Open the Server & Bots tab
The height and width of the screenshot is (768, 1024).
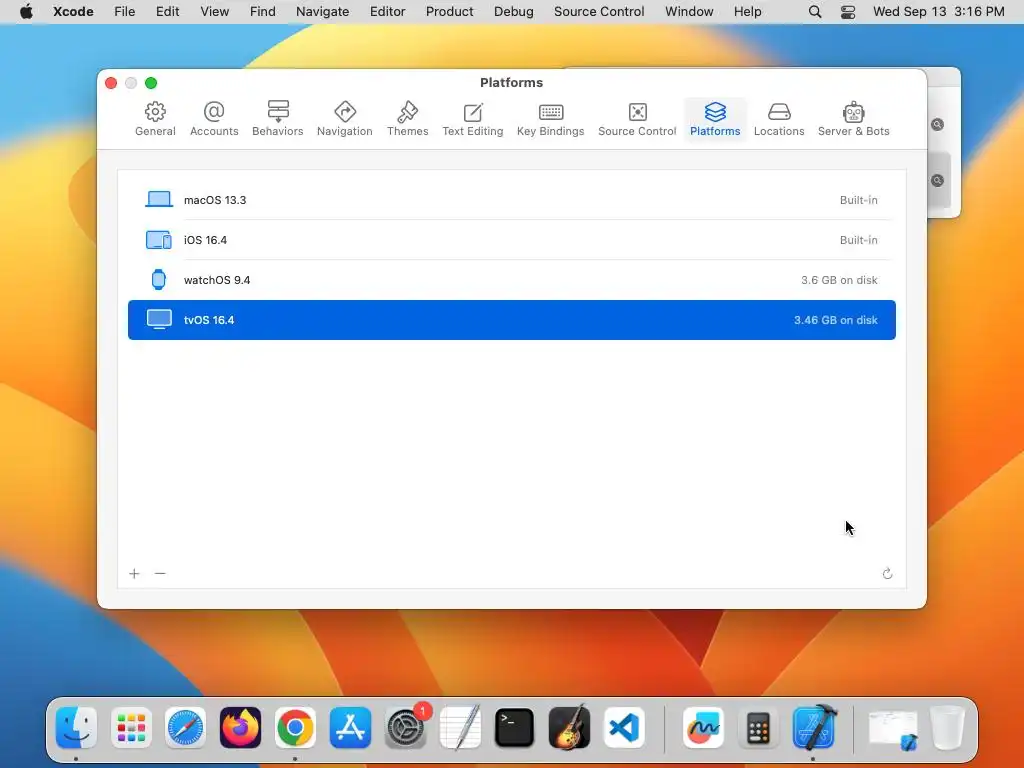pyautogui.click(x=854, y=119)
